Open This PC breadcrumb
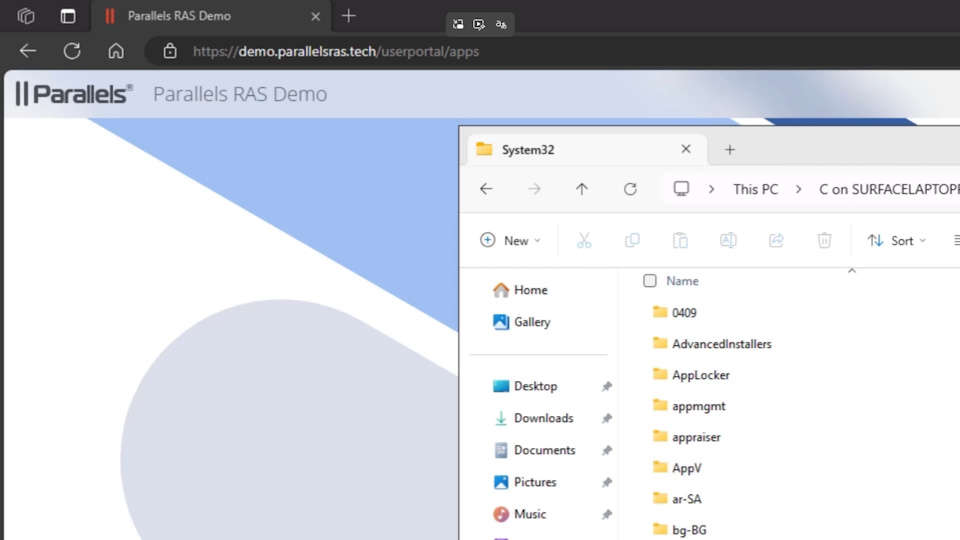Image resolution: width=960 pixels, height=540 pixels. [x=756, y=189]
